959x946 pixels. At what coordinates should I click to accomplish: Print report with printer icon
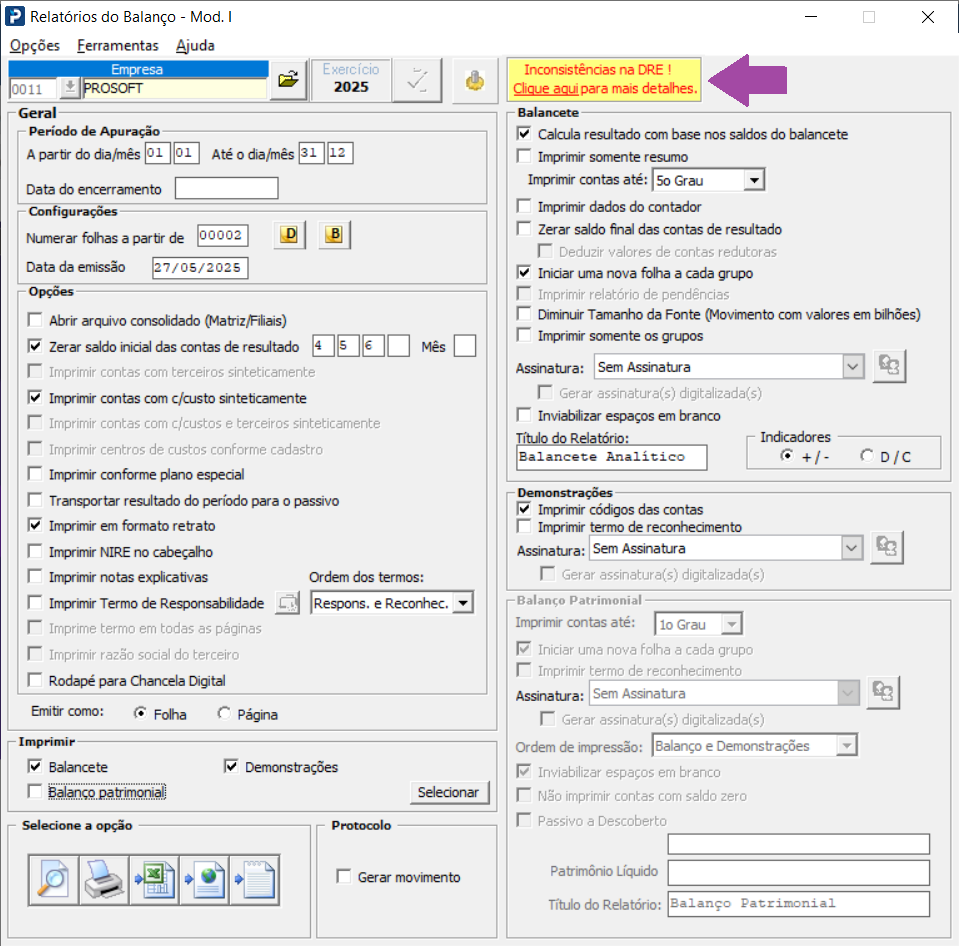tap(103, 880)
